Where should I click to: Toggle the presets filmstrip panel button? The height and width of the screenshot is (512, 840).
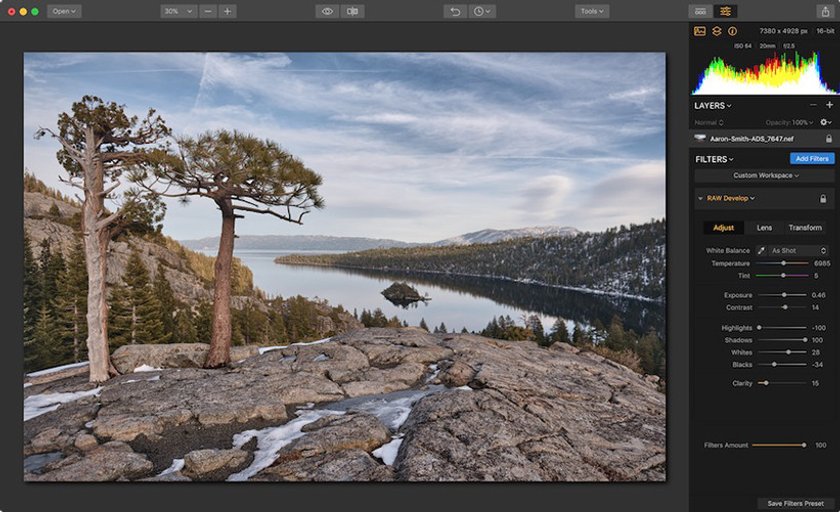tap(700, 11)
